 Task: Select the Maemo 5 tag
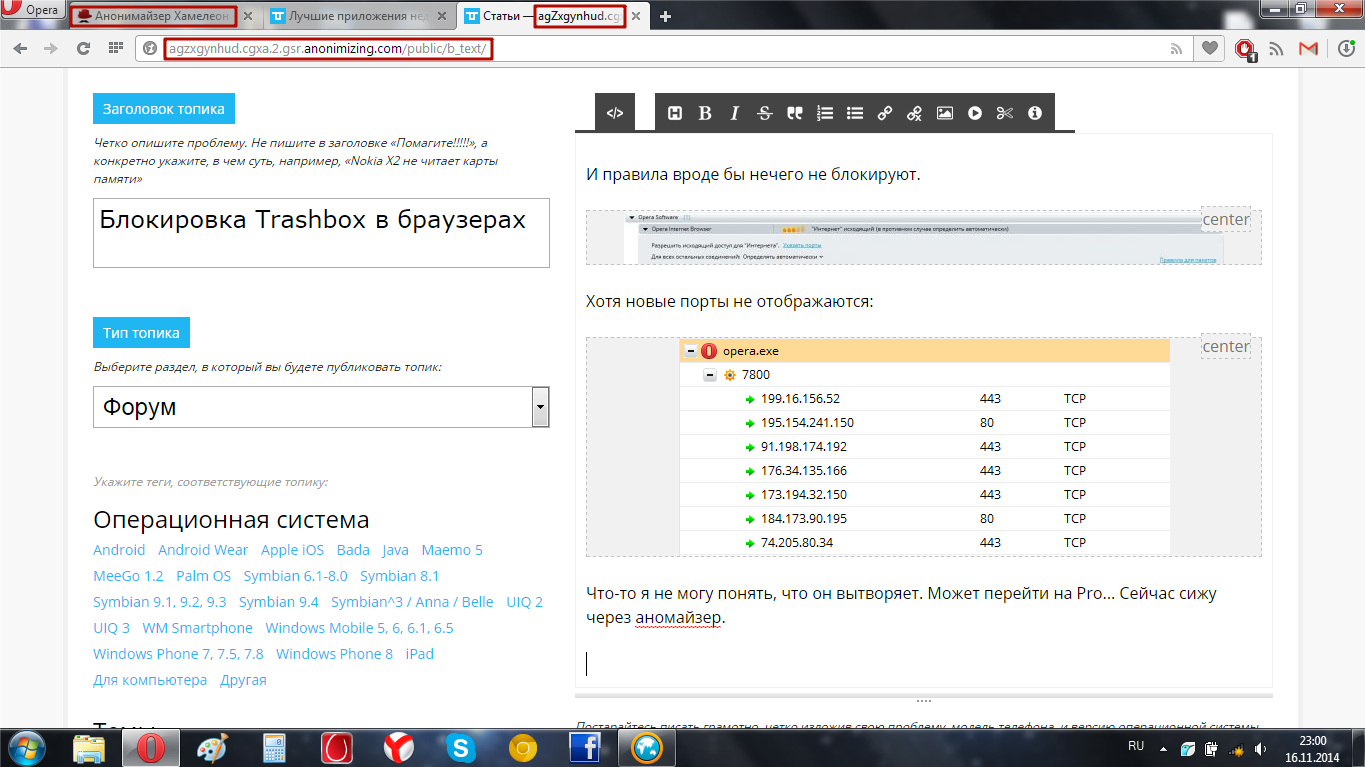pyautogui.click(x=452, y=550)
